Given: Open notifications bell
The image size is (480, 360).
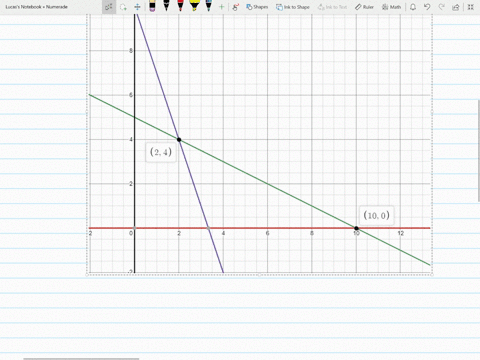Looking at the screenshot, I should tap(413, 7).
